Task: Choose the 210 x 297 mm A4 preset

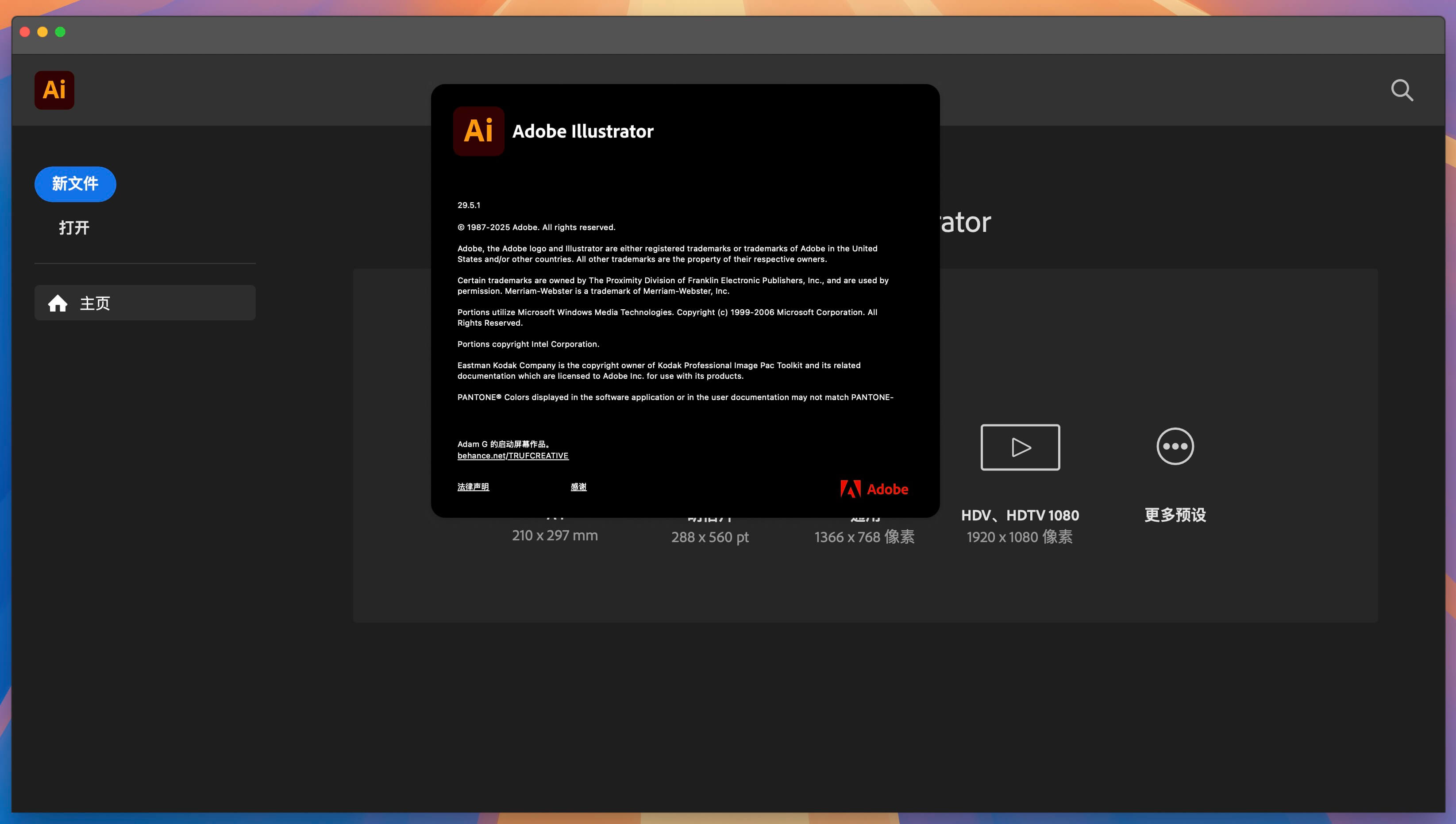Action: 555,535
